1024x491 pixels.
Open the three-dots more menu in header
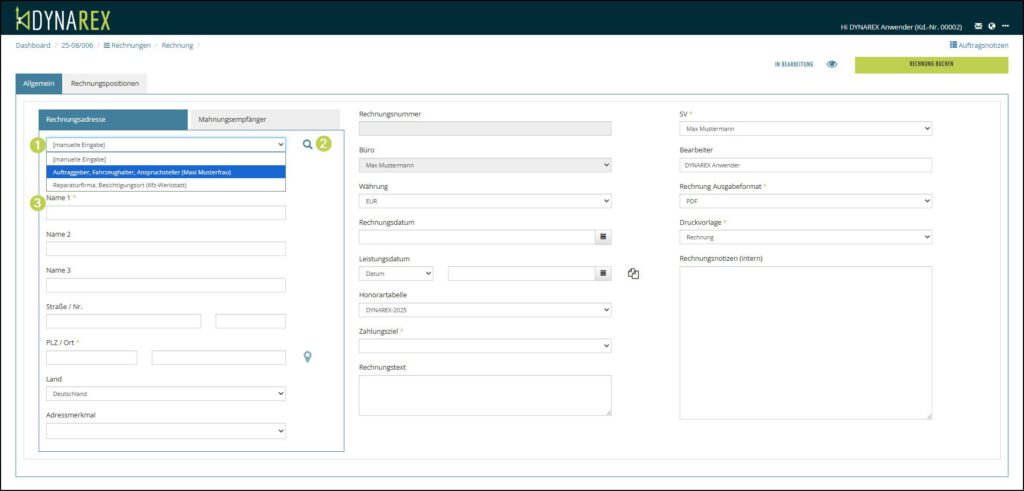1005,26
